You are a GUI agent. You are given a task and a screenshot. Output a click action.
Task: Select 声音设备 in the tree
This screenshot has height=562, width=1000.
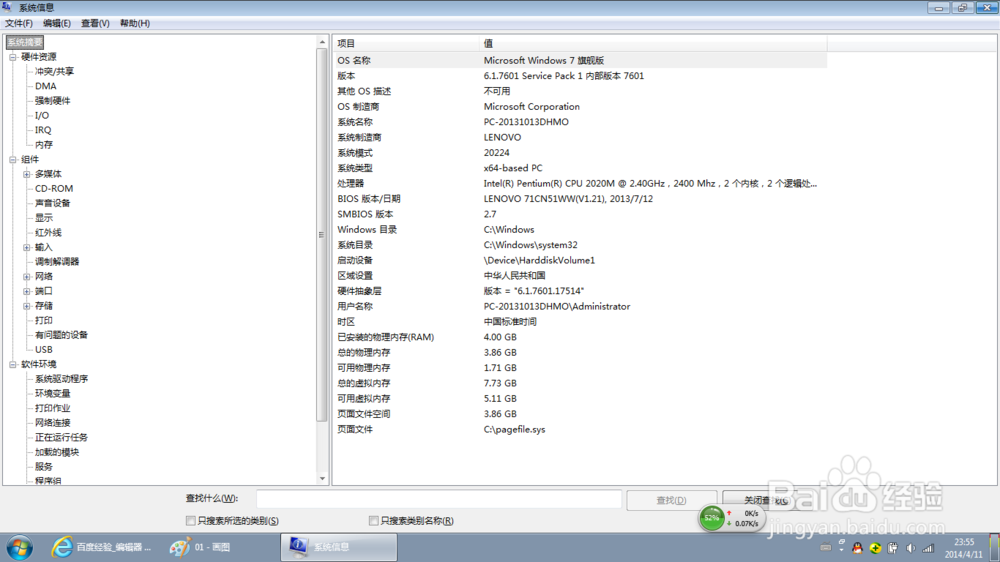[52, 203]
